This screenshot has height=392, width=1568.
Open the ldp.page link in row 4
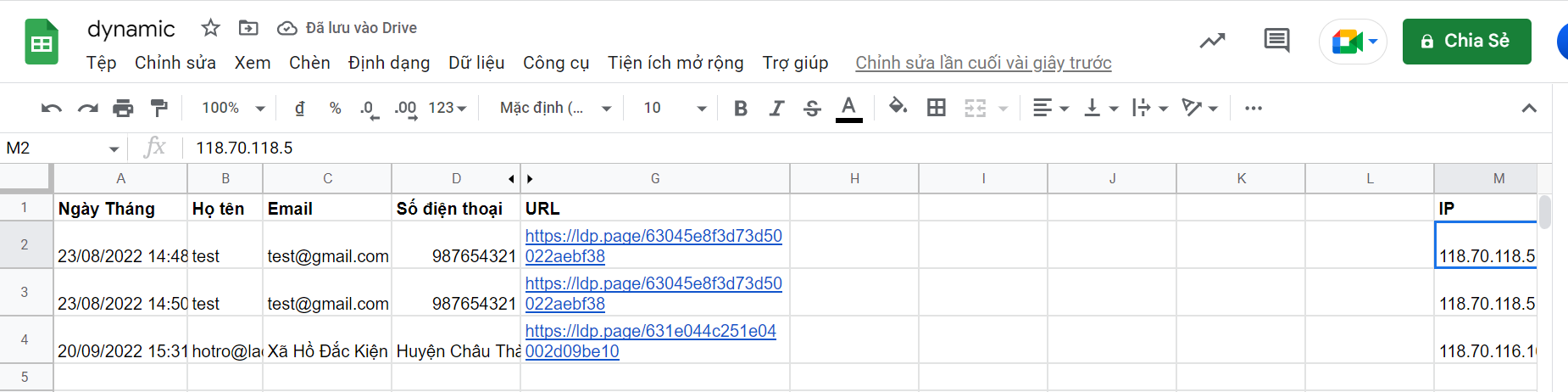point(650,332)
